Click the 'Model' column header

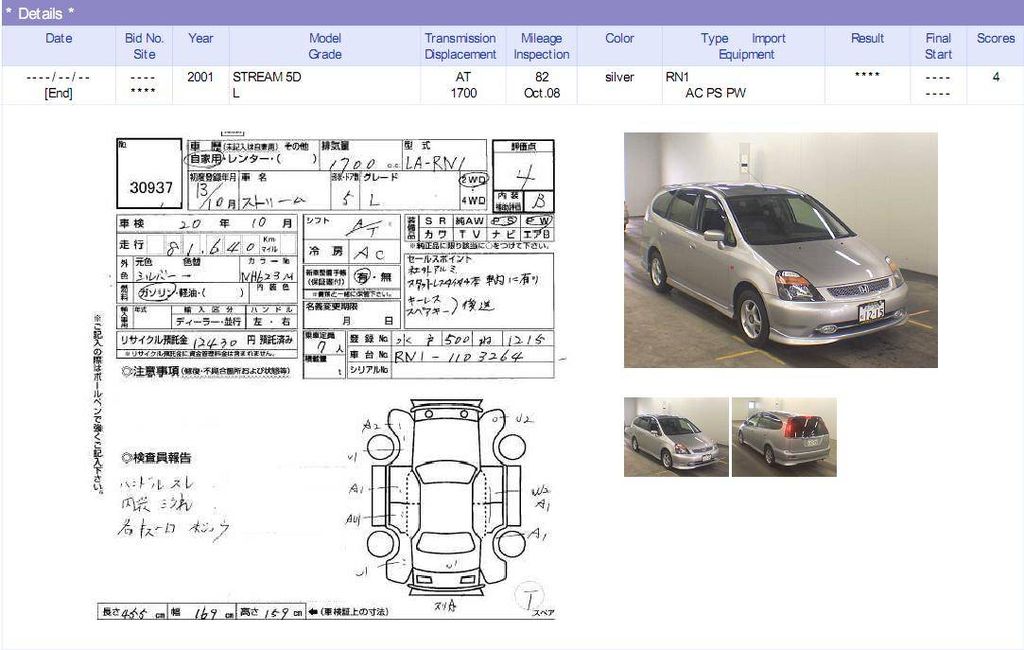(325, 39)
